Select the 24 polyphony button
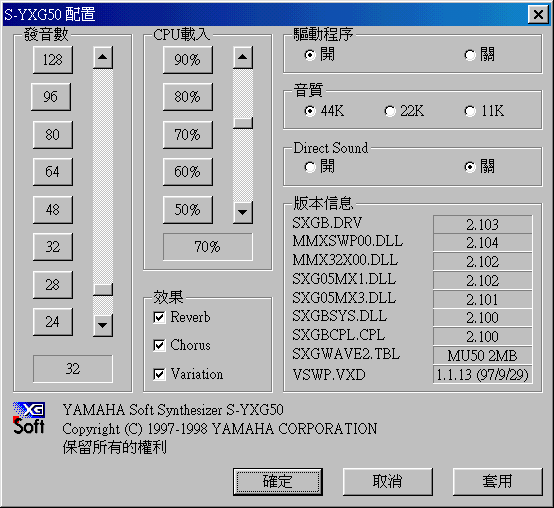The image size is (554, 508). click(x=53, y=322)
